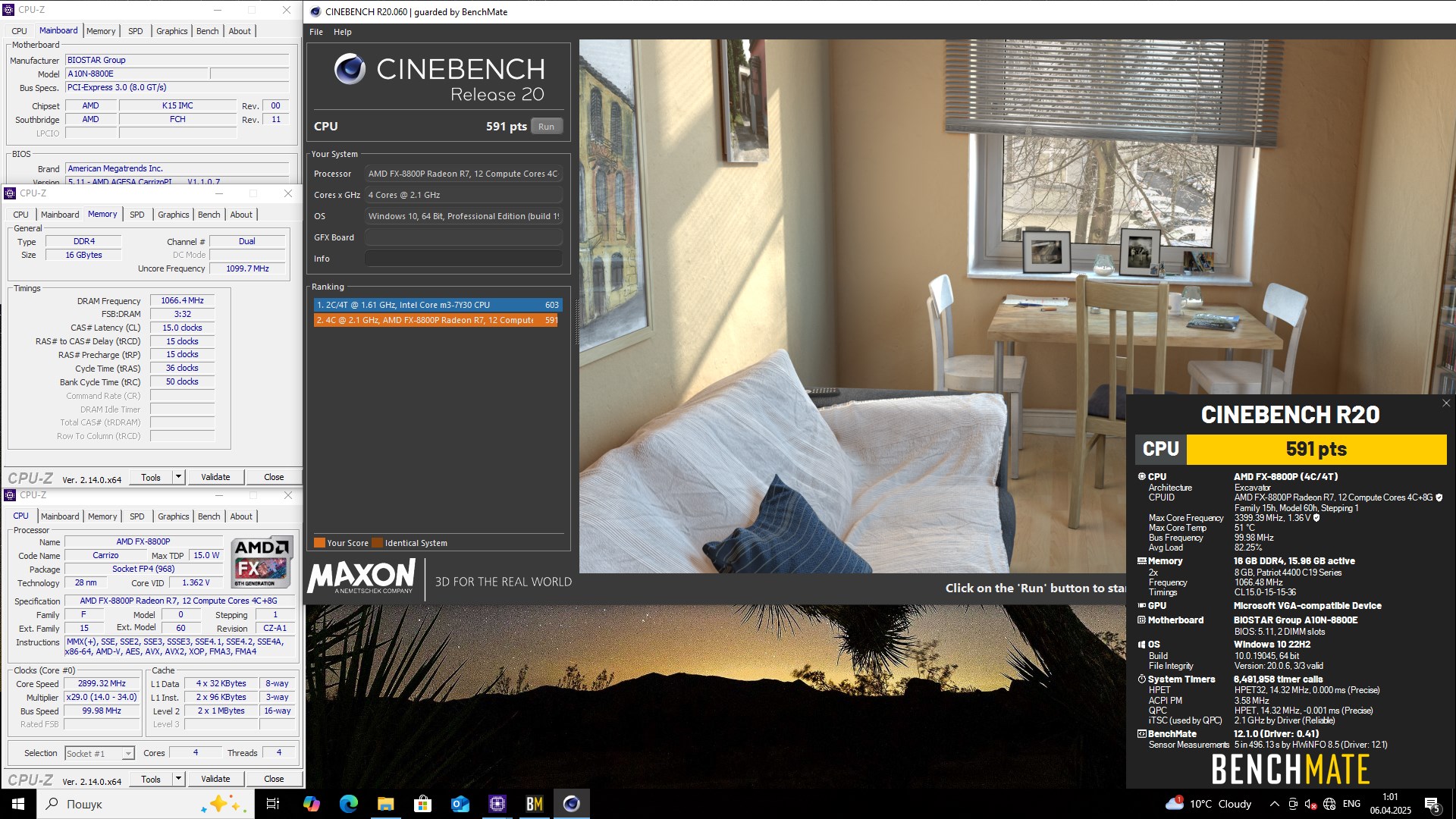The height and width of the screenshot is (819, 1456).
Task: Open File Explorer from the taskbar
Action: (385, 804)
